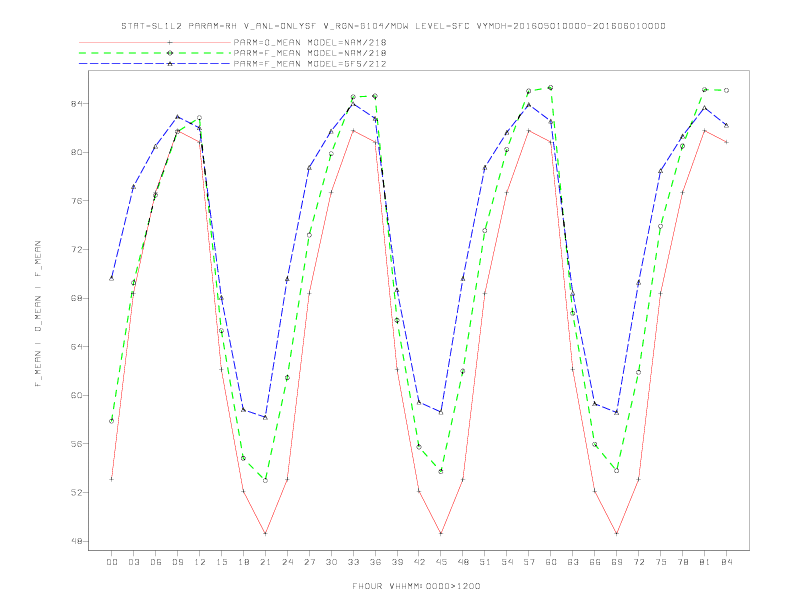
Task: Click y-axis tick label 80
Action: [x=77, y=152]
